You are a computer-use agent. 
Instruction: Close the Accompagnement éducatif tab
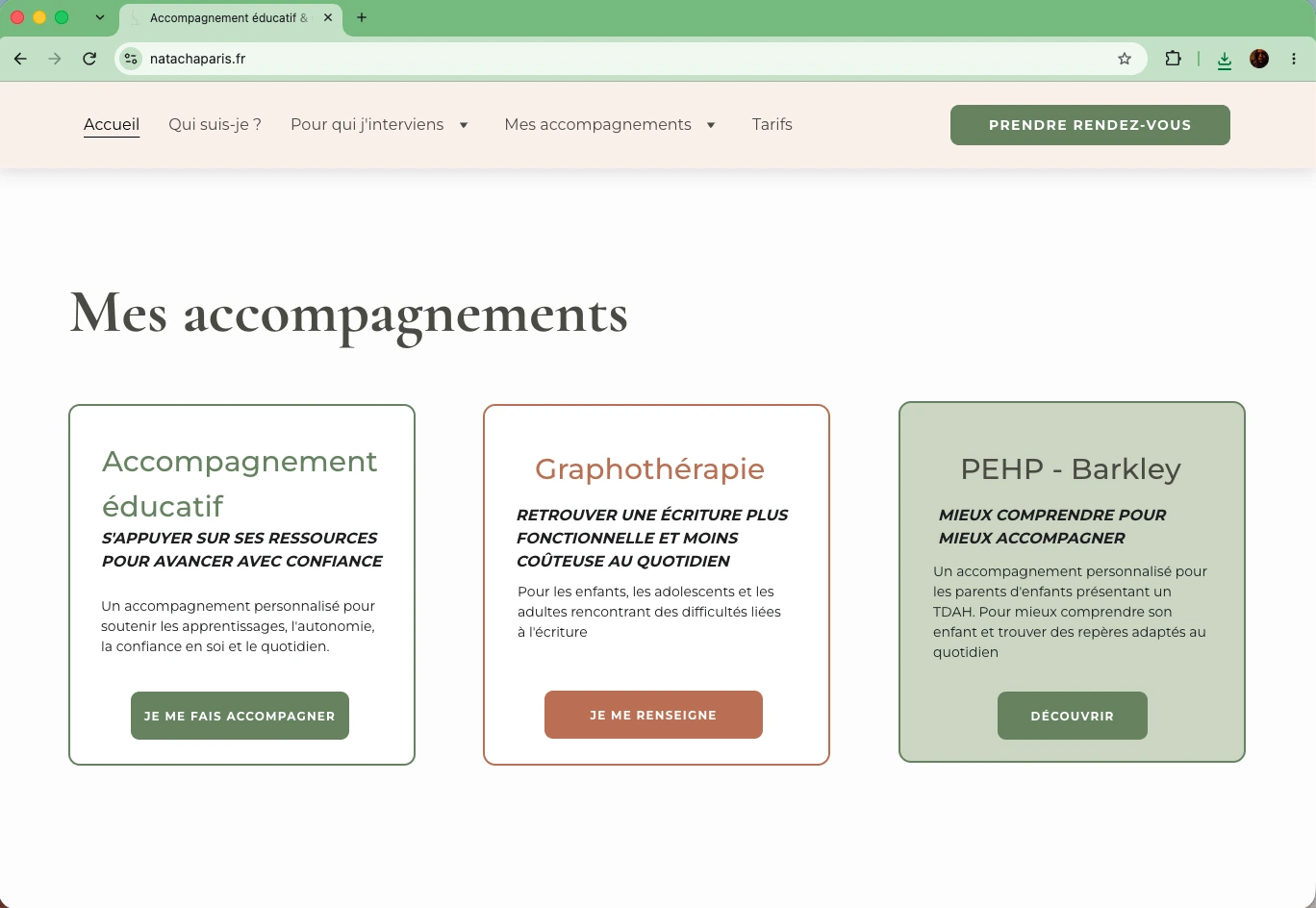pos(328,17)
